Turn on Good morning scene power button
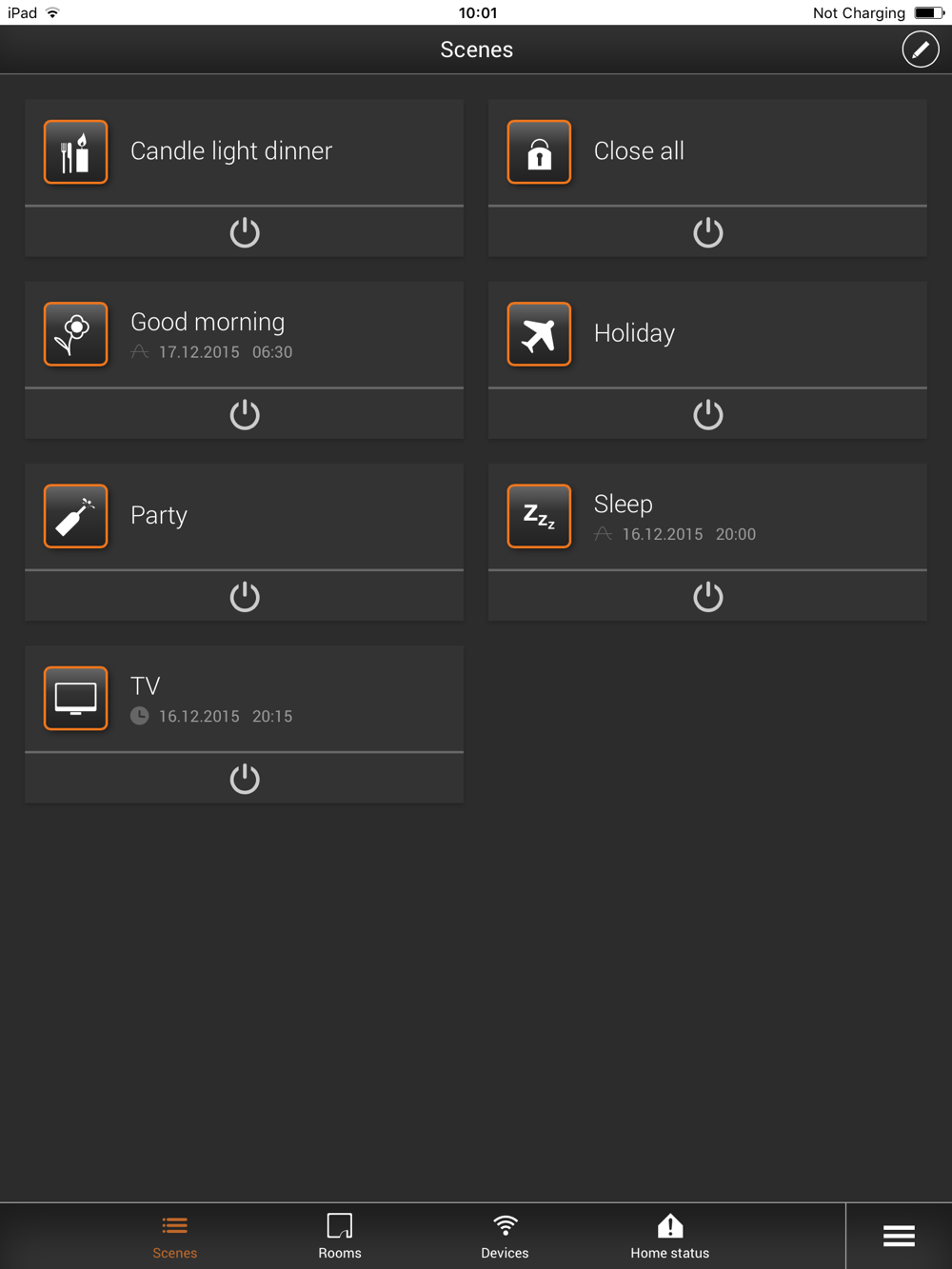This screenshot has width=952, height=1269. pyautogui.click(x=245, y=414)
